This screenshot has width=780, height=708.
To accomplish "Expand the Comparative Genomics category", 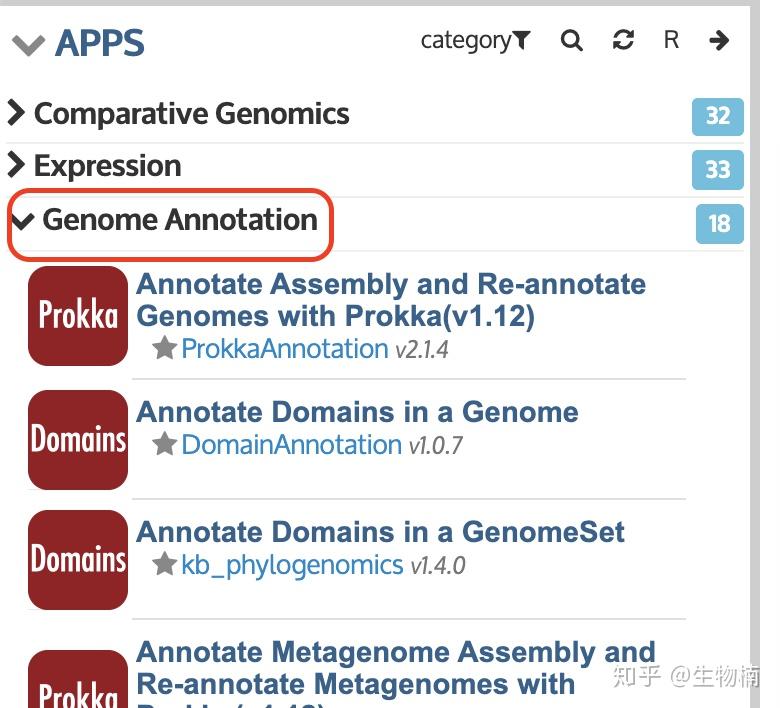I will tap(180, 114).
